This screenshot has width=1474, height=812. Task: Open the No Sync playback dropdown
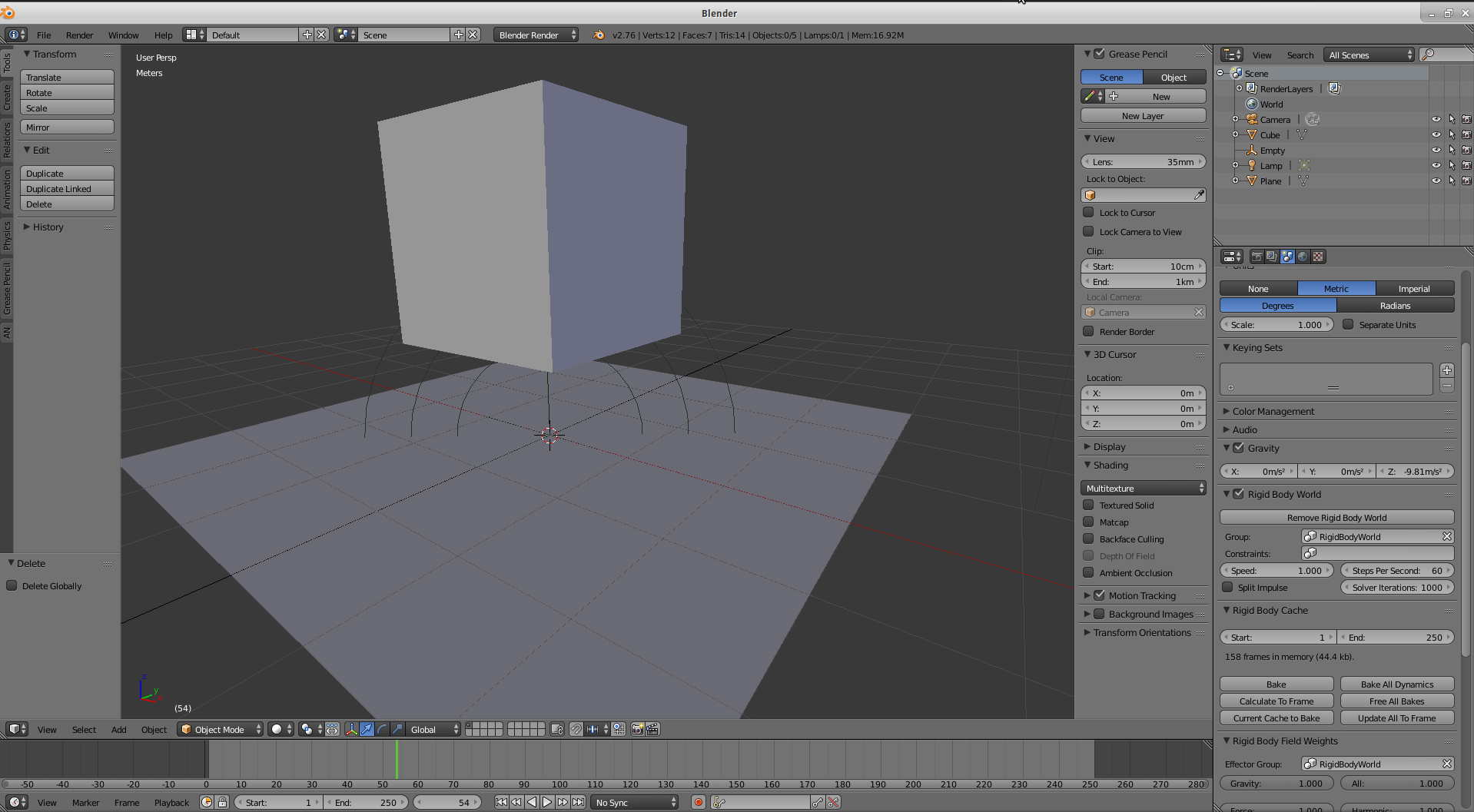coord(635,802)
